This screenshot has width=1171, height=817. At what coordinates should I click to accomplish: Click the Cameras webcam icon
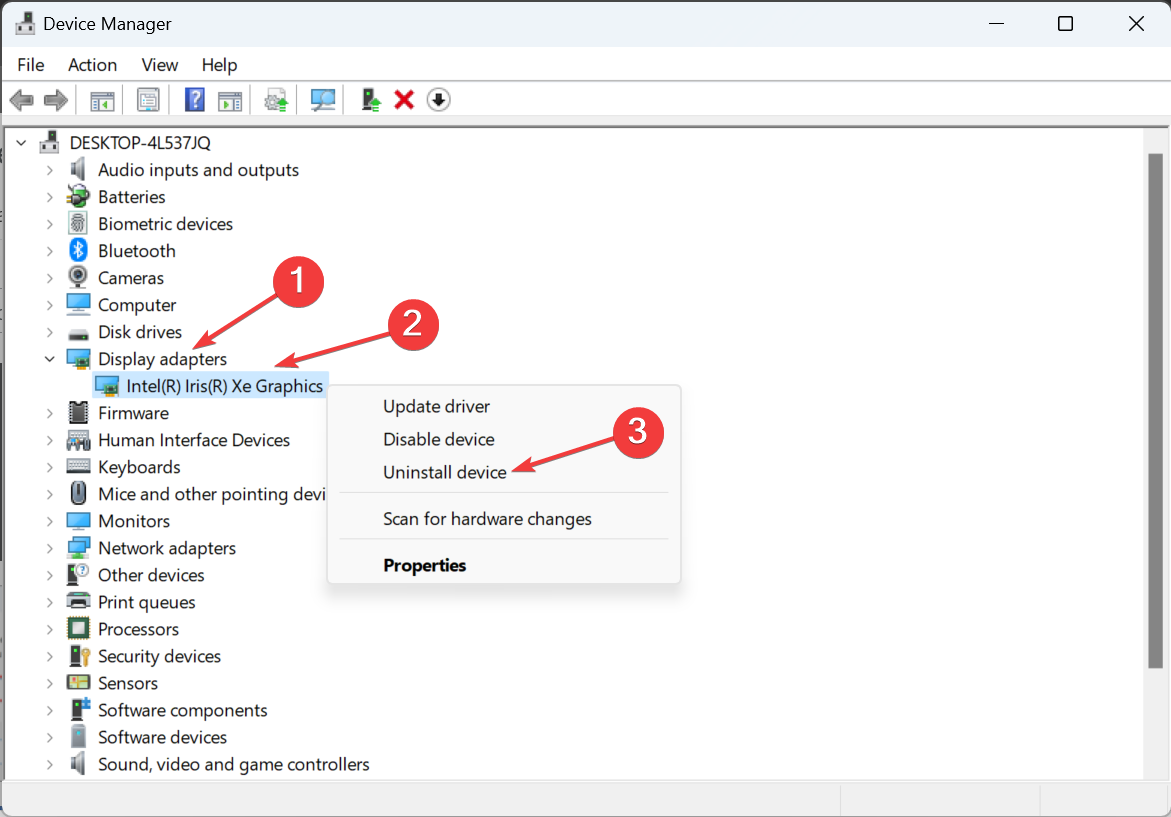(x=78, y=277)
